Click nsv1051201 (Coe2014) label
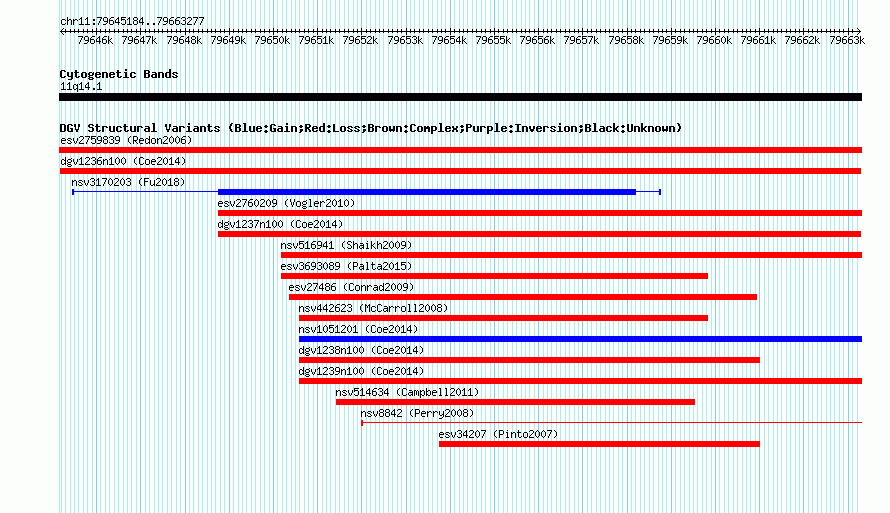The height and width of the screenshot is (513, 890). point(358,329)
